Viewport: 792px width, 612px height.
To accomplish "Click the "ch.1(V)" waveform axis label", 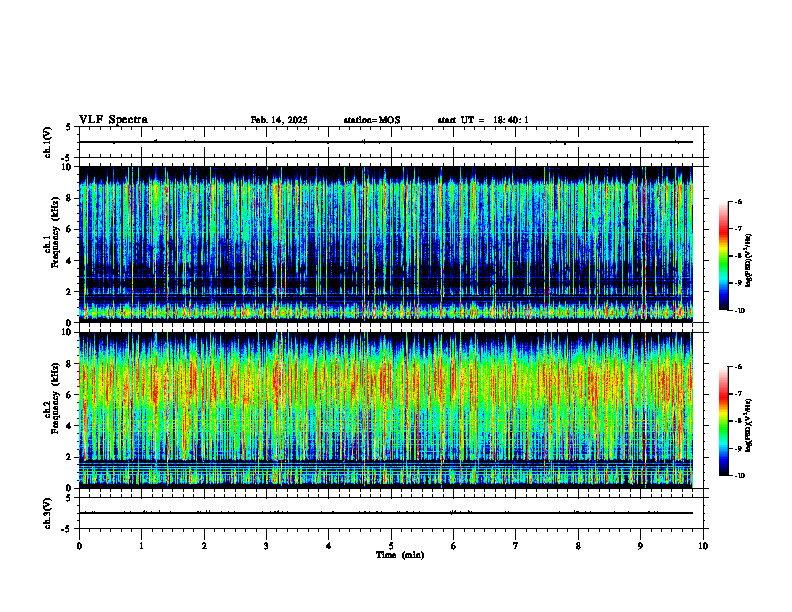I will [48, 142].
